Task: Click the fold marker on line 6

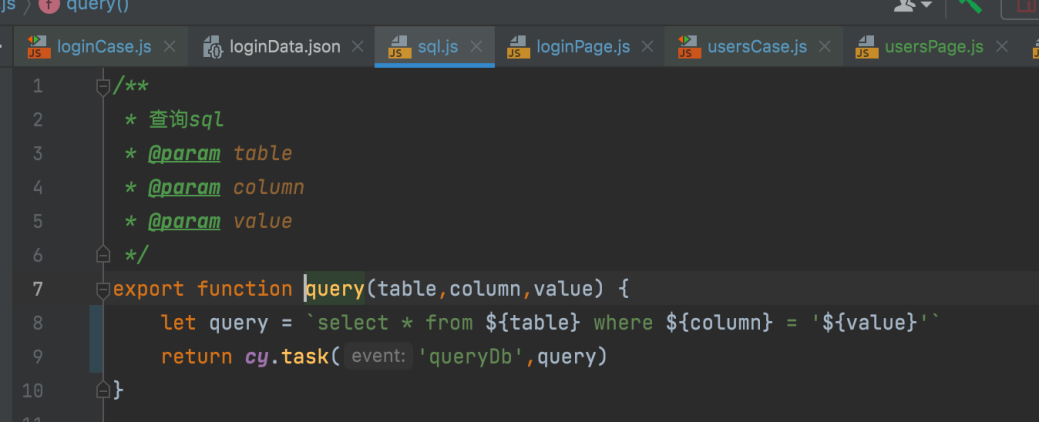Action: (102, 254)
